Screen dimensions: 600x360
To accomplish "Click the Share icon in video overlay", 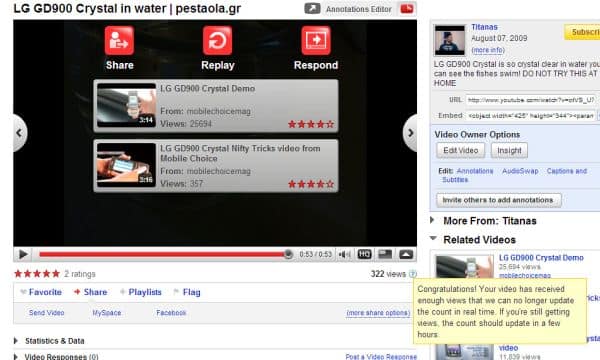I will click(119, 41).
